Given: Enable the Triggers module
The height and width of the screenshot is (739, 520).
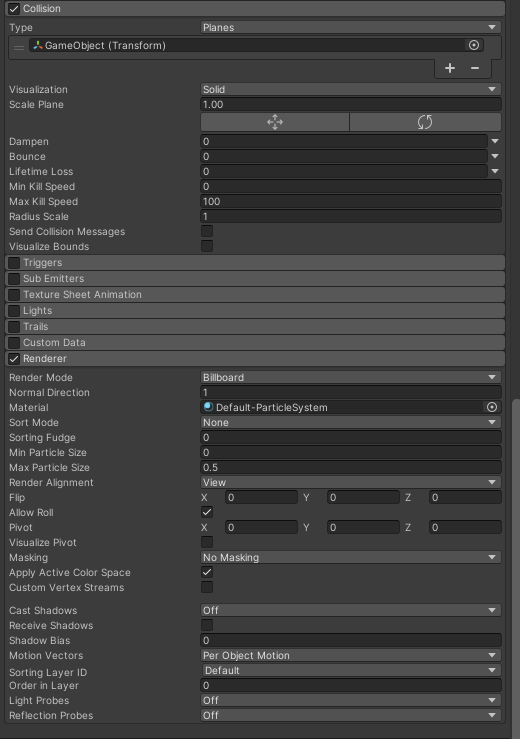Looking at the screenshot, I should (x=14, y=263).
